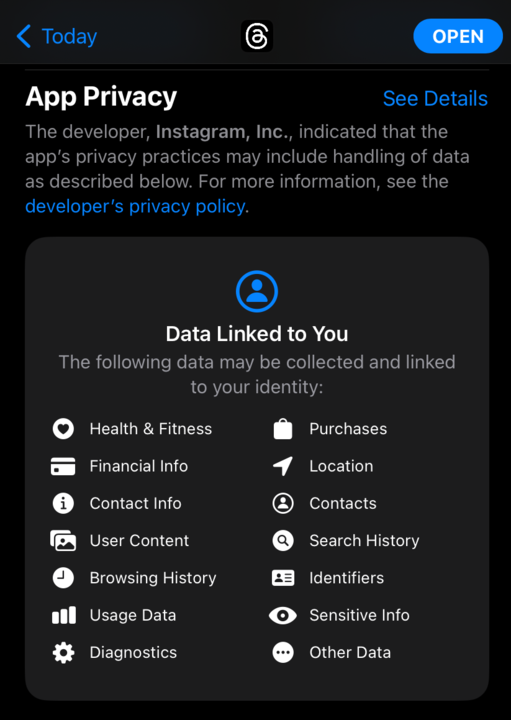The width and height of the screenshot is (511, 720).
Task: Click the Financial Info credit card icon
Action: coord(63,466)
